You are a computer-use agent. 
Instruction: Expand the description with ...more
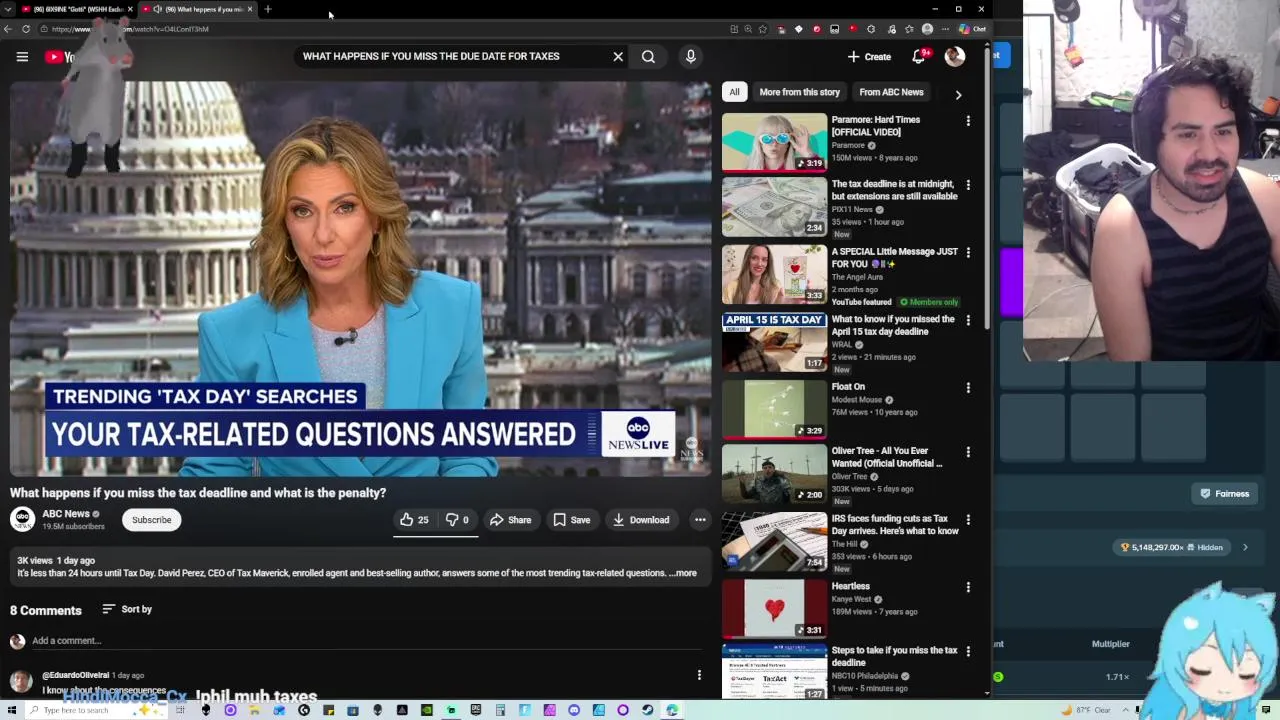click(684, 573)
